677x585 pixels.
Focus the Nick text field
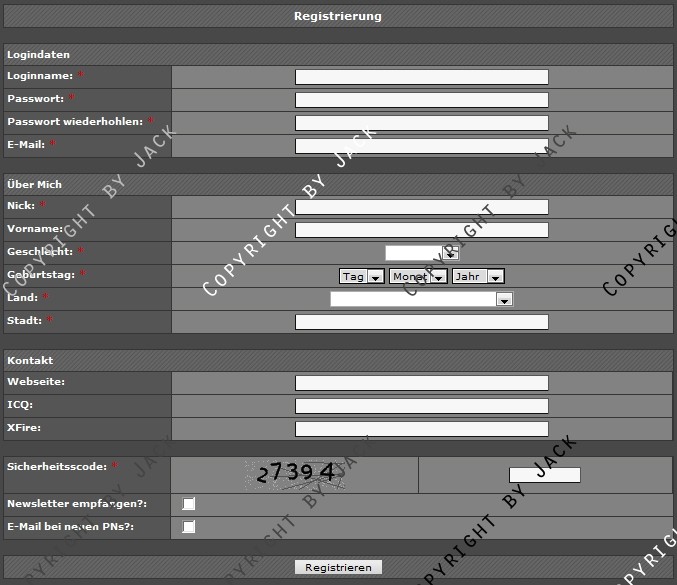pyautogui.click(x=422, y=207)
